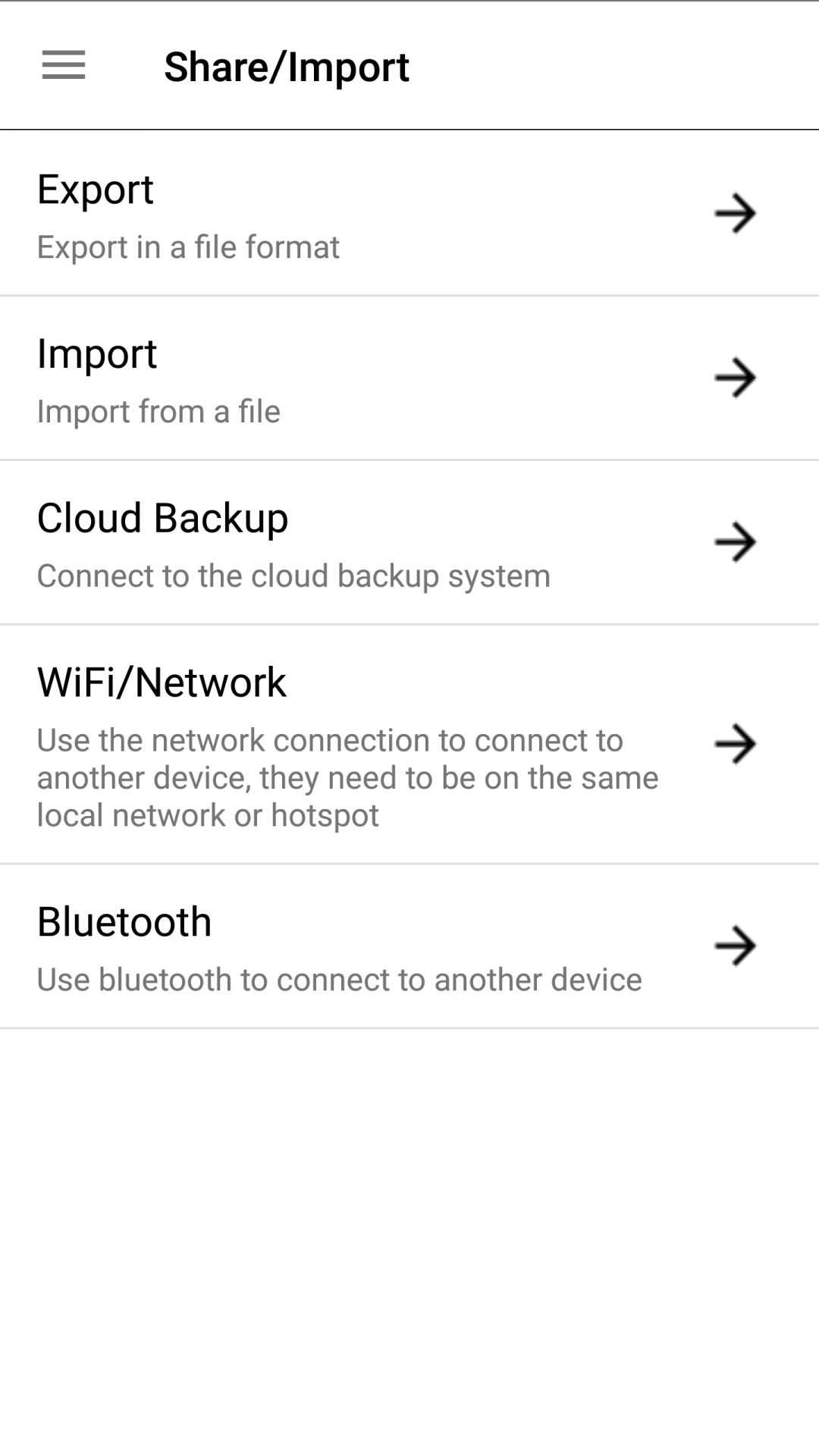Open the Cloud Backup option
The height and width of the screenshot is (1456, 819).
(x=162, y=519)
